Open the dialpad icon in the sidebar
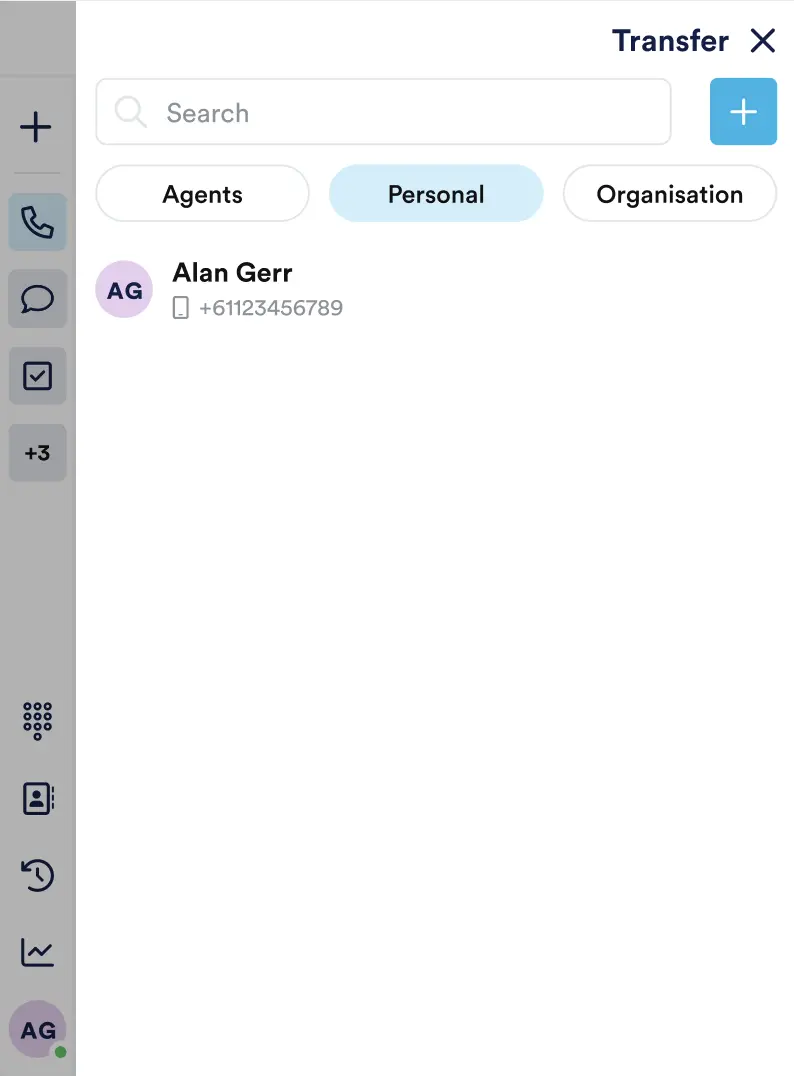Screen dimensions: 794x1076 pyautogui.click(x=37, y=721)
